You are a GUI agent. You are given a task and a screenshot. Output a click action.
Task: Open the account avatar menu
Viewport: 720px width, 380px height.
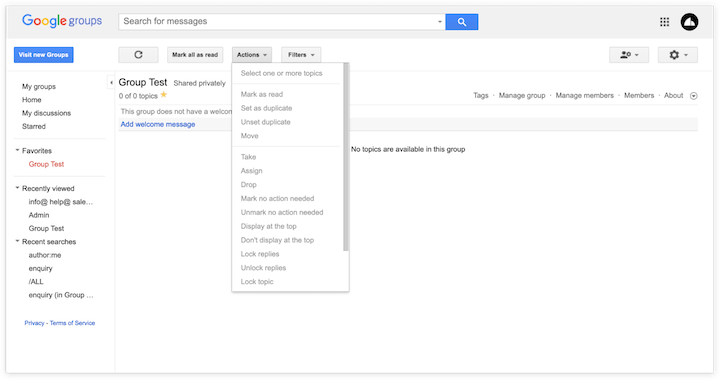689,22
